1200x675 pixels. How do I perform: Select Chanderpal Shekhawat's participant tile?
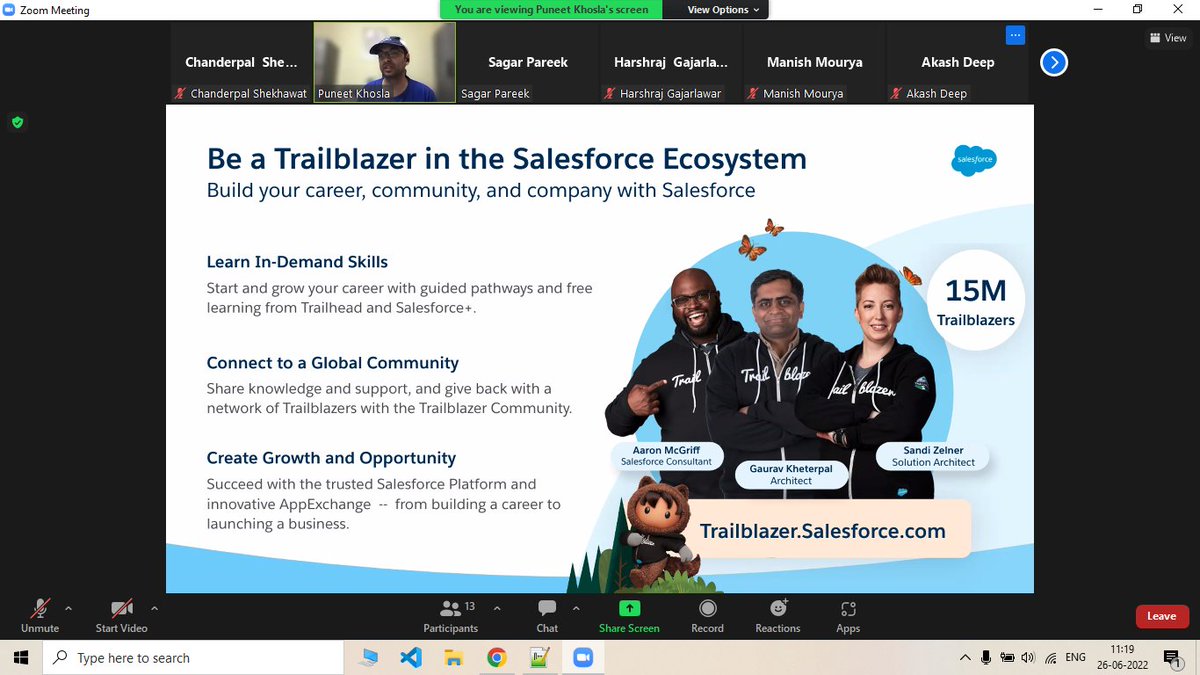(241, 62)
